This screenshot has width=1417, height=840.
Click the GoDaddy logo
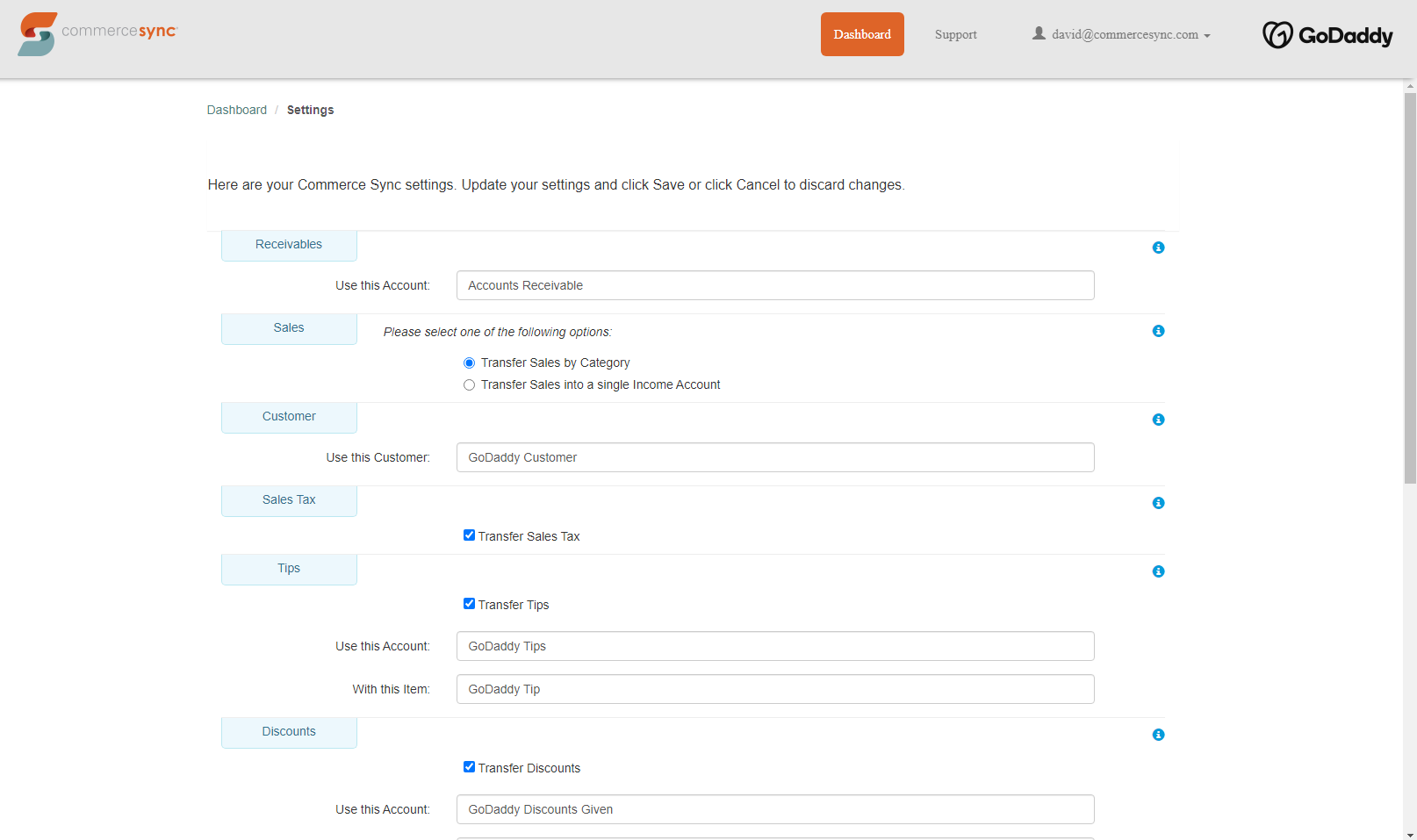pos(1327,35)
